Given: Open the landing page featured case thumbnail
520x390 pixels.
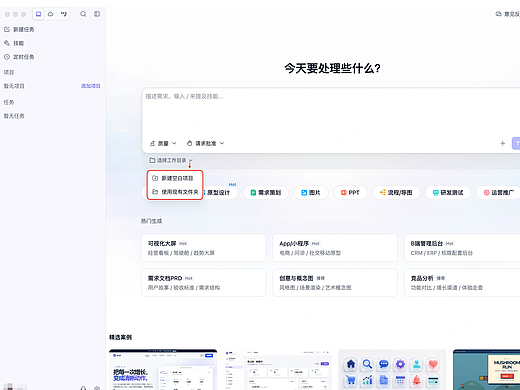Looking at the screenshot, I should [x=163, y=369].
